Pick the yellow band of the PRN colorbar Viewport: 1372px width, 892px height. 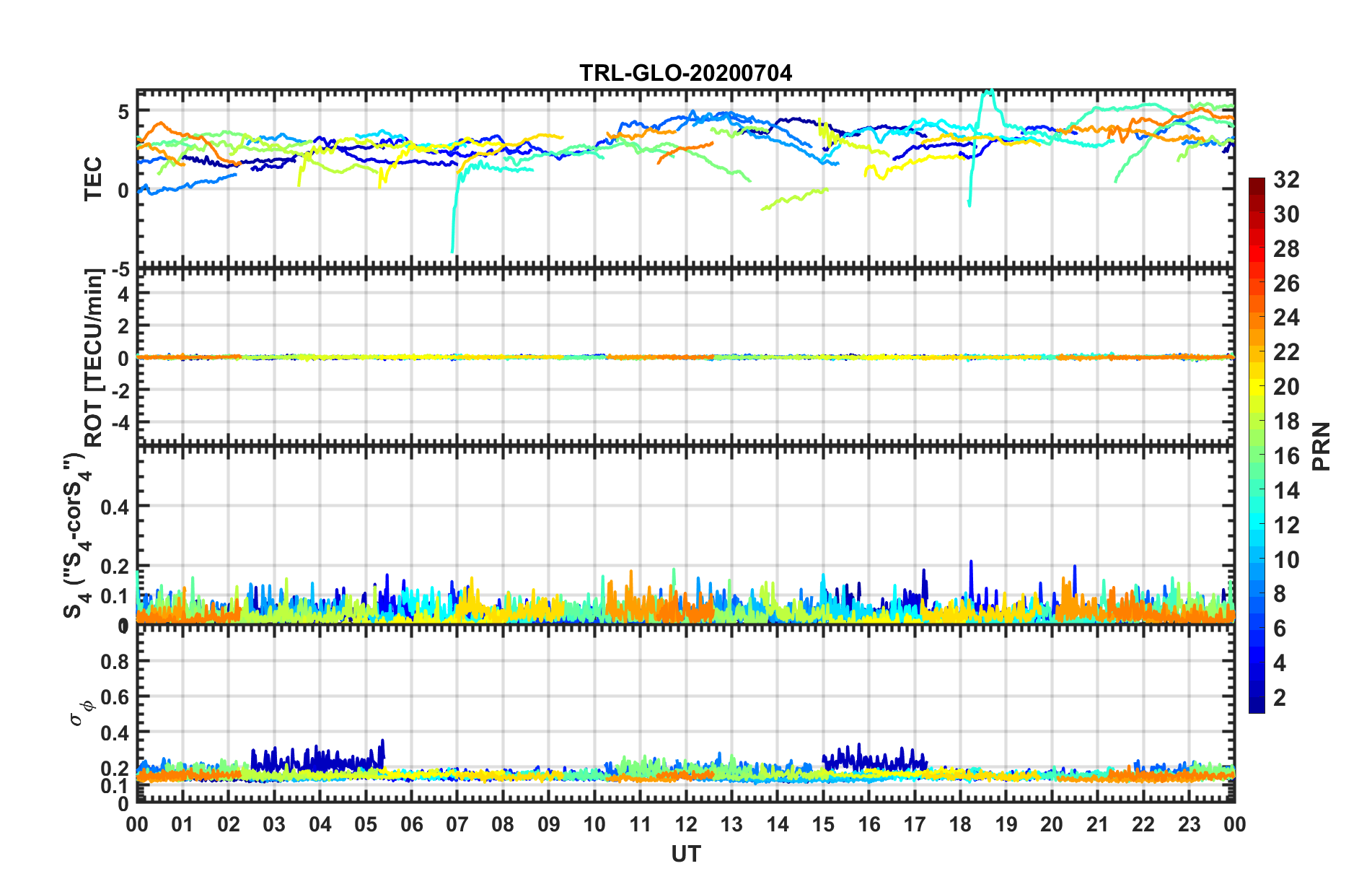(1256, 387)
